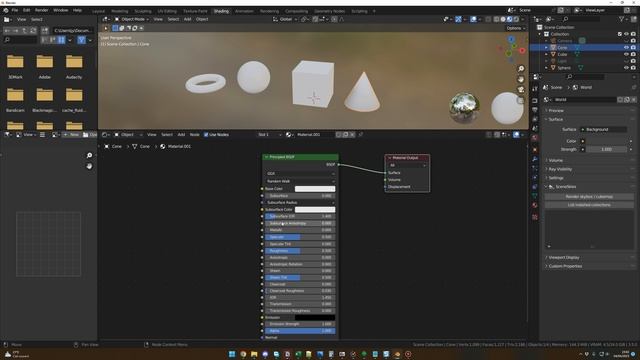This screenshot has width=640, height=360.
Task: Open the Modifiers wrench tab icon
Action: click(535, 159)
